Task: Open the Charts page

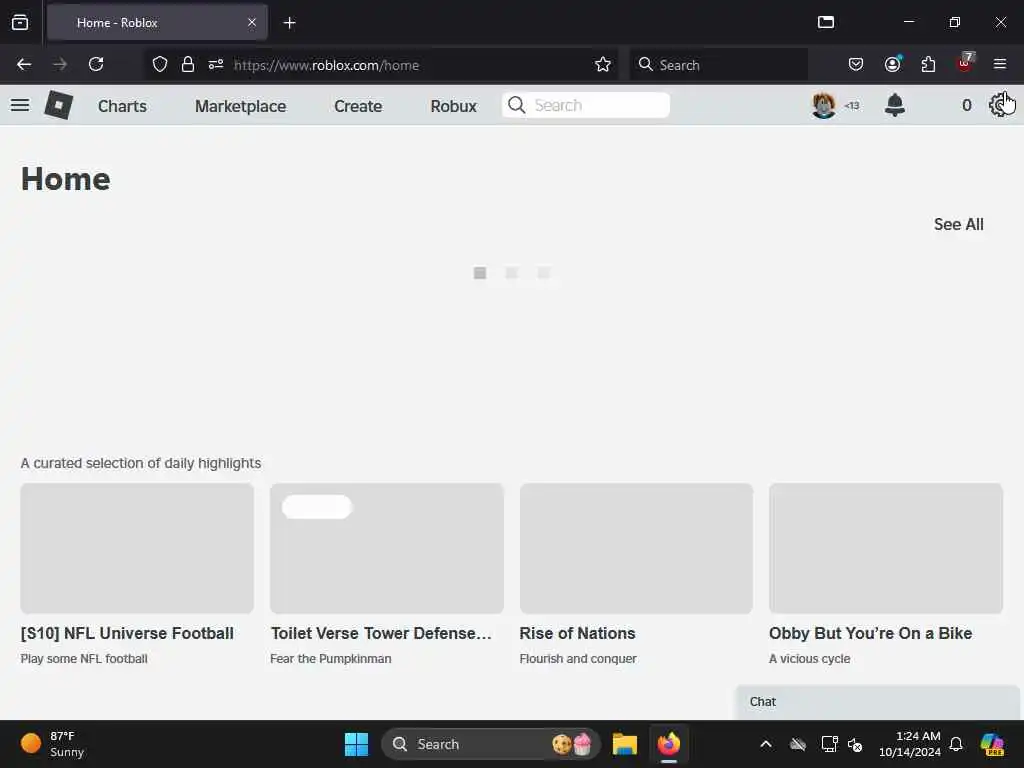Action: click(x=122, y=106)
